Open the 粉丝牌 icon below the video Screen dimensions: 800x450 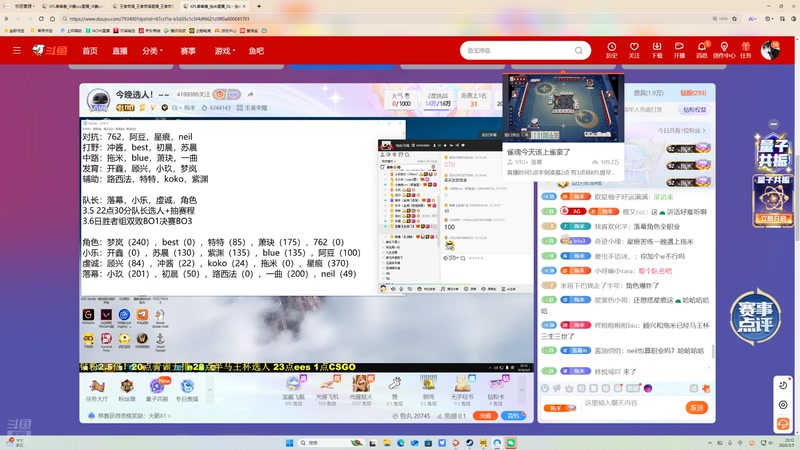click(127, 390)
